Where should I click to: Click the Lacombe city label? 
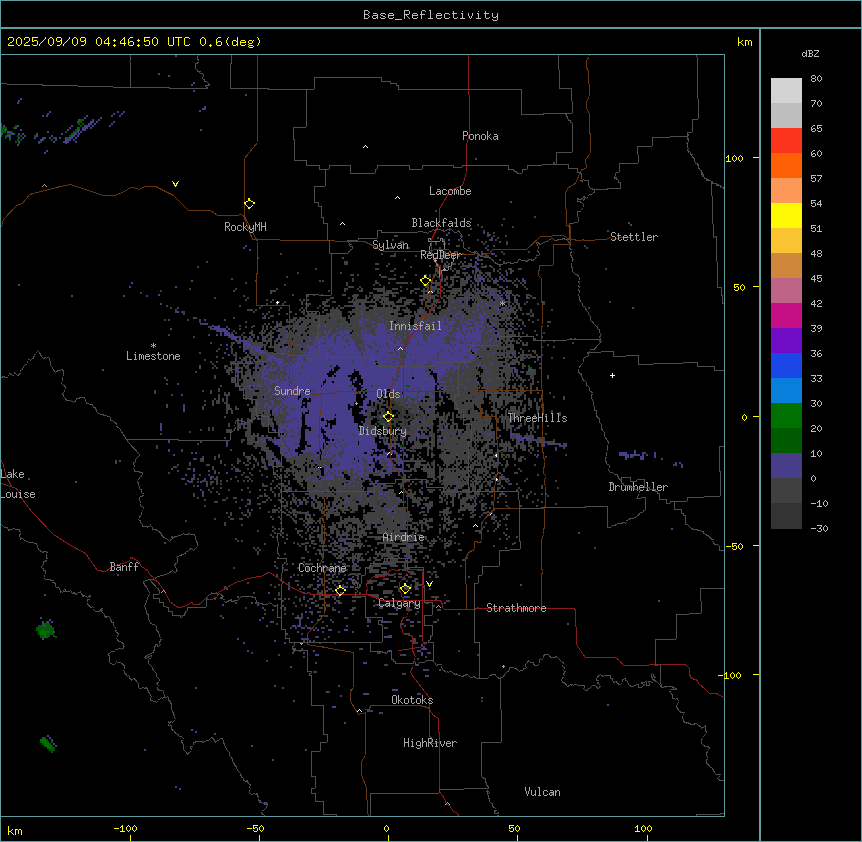coord(450,191)
